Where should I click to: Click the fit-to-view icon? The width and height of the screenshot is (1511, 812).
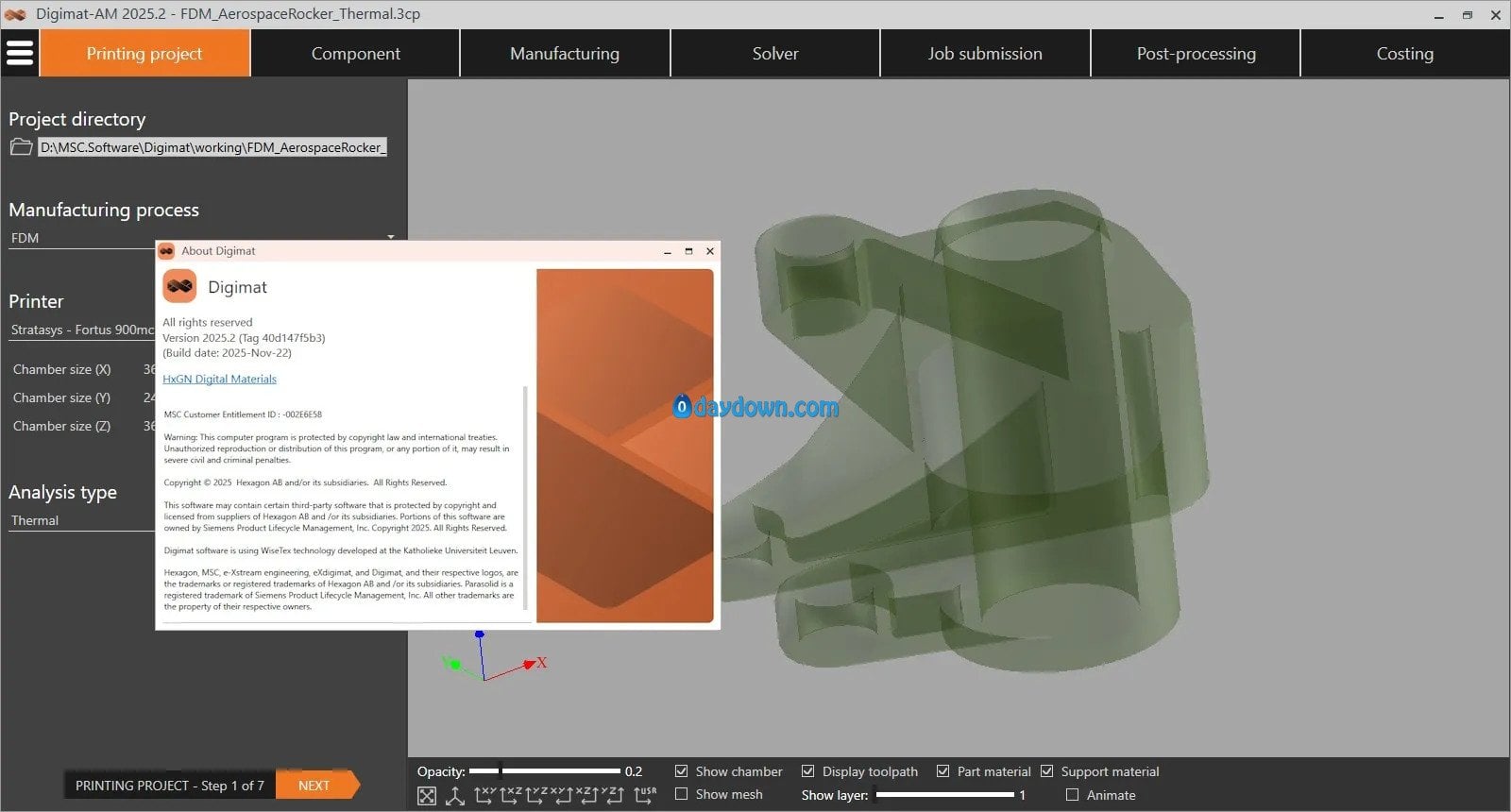pyautogui.click(x=427, y=796)
